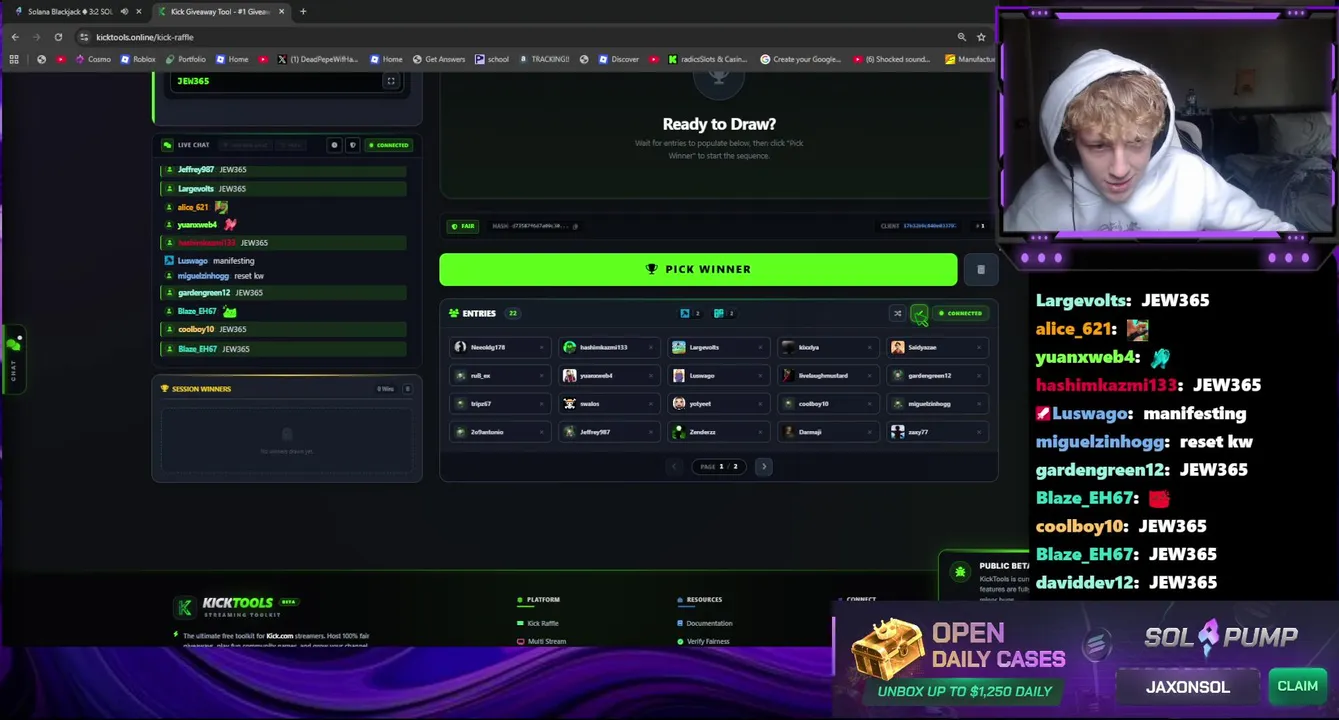Image resolution: width=1339 pixels, height=720 pixels.
Task: Toggle the green checkmark entries button
Action: coord(919,313)
